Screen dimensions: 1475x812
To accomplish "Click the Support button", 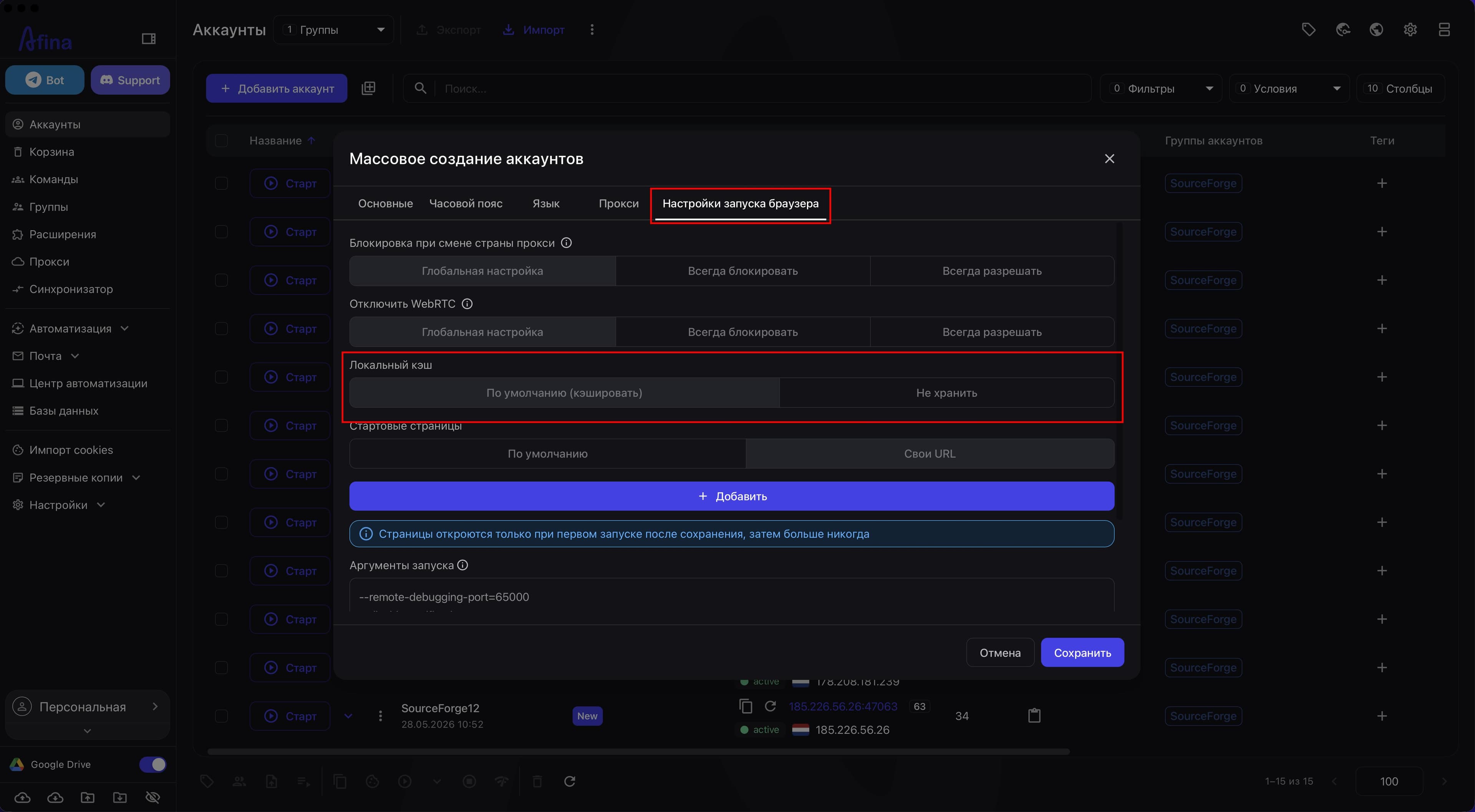I will pos(130,80).
